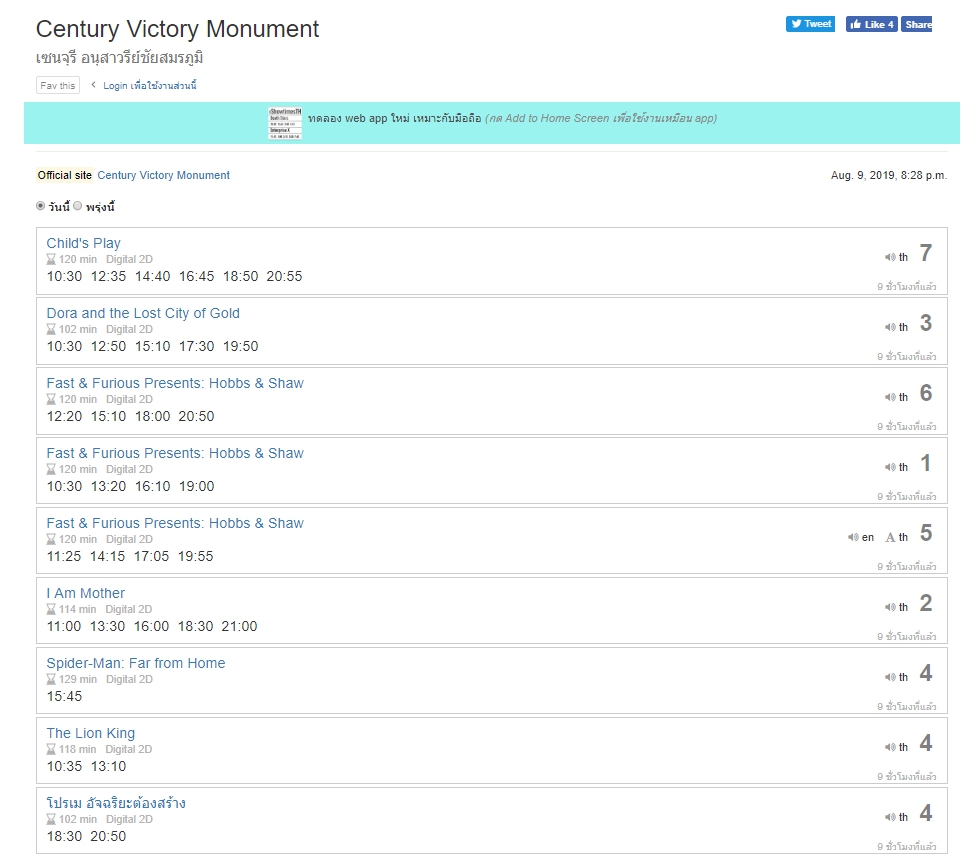Viewport: 980px width, 862px height.
Task: Click the Facebook Like button
Action: pyautogui.click(x=871, y=24)
